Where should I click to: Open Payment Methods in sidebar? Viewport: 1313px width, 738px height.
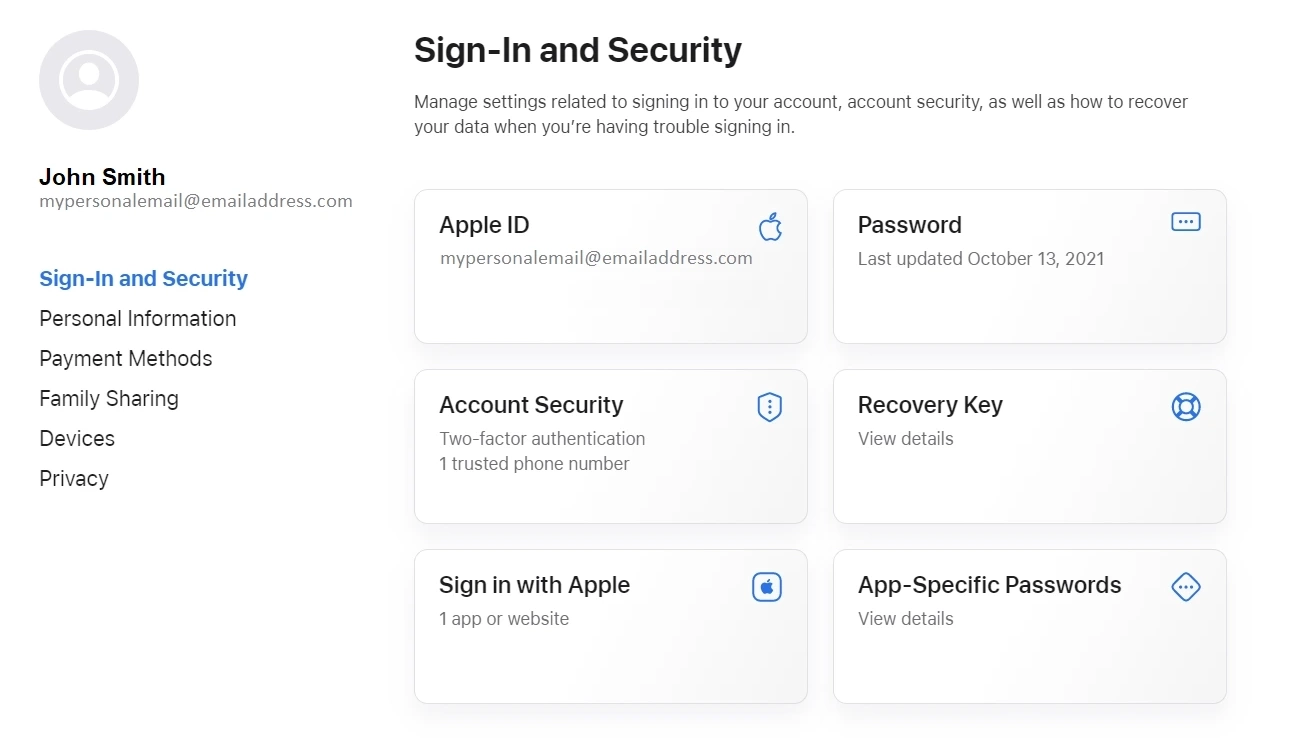pos(126,358)
